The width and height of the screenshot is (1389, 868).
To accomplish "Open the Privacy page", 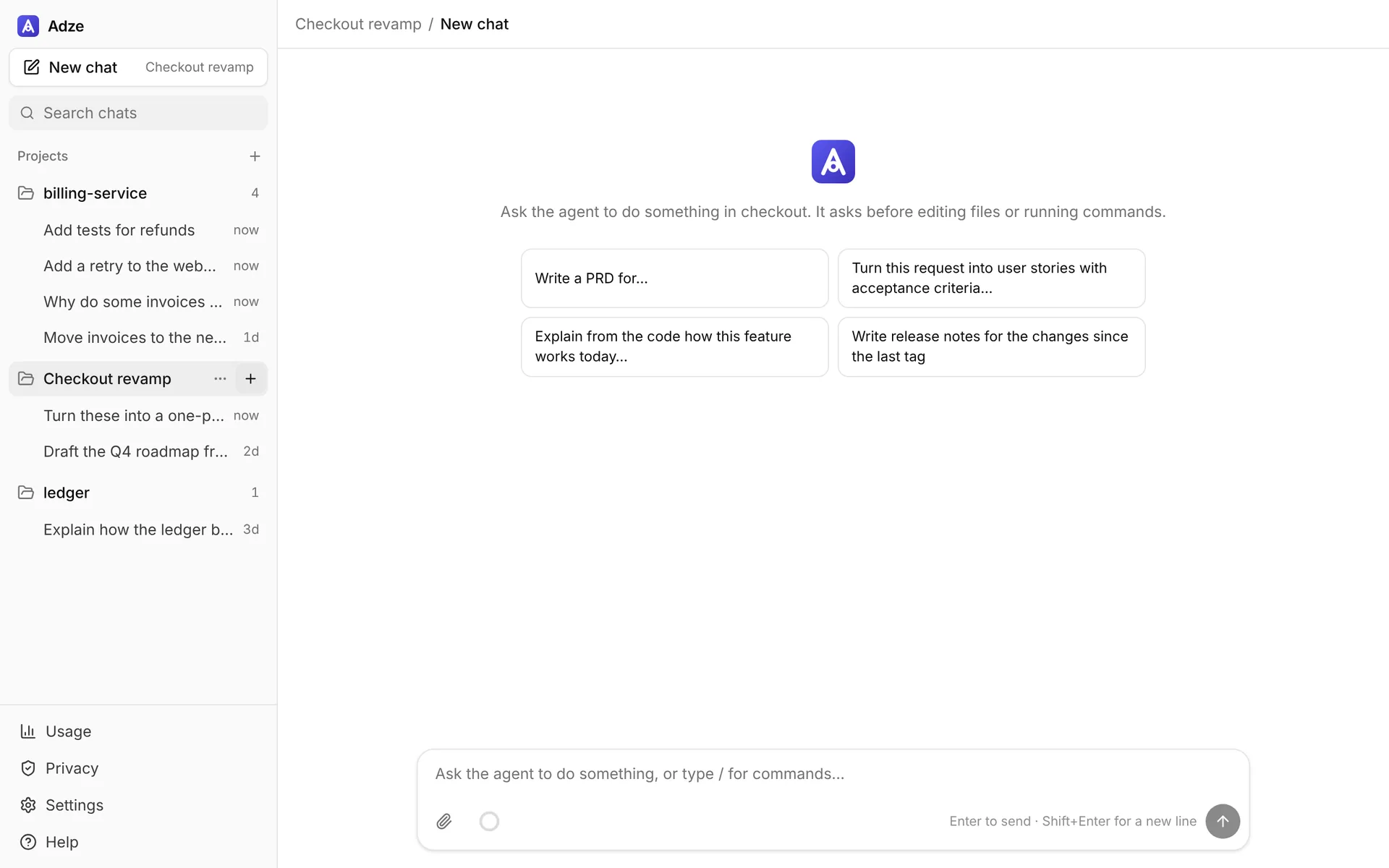I will tap(138, 768).
